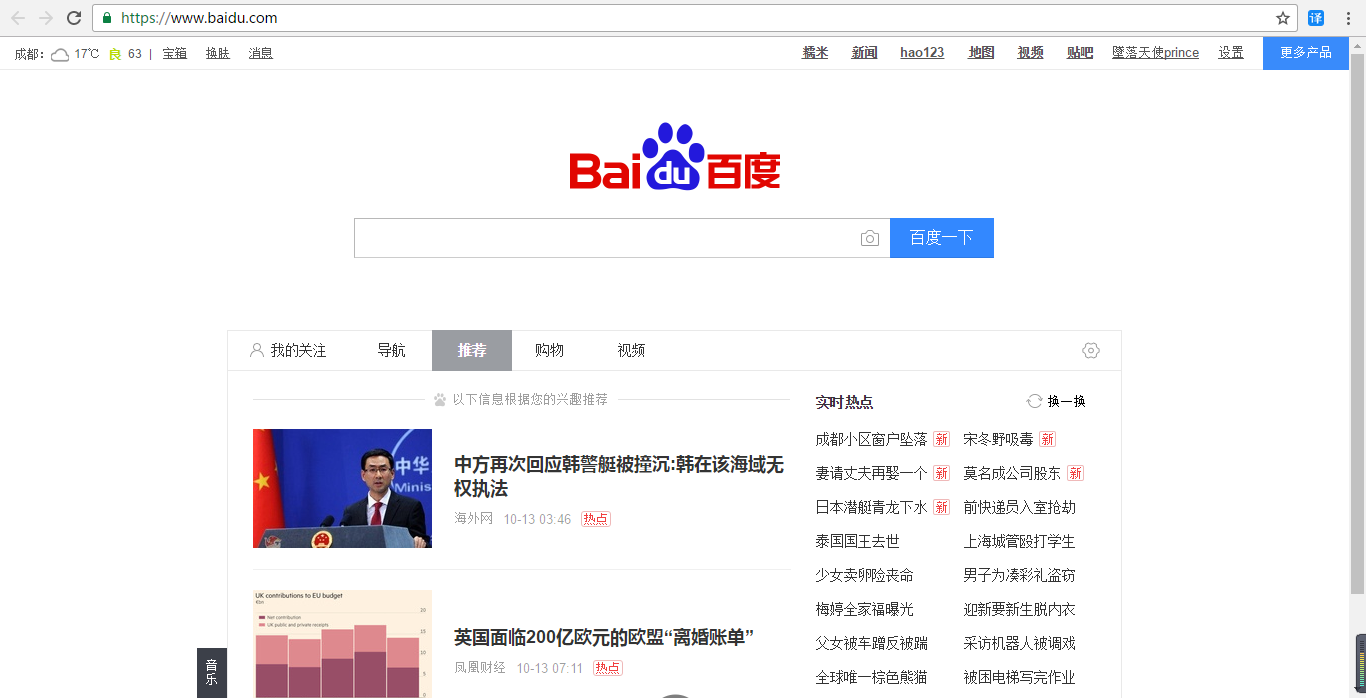Open hot topic 上海城管殴打学生

[x=1019, y=541]
